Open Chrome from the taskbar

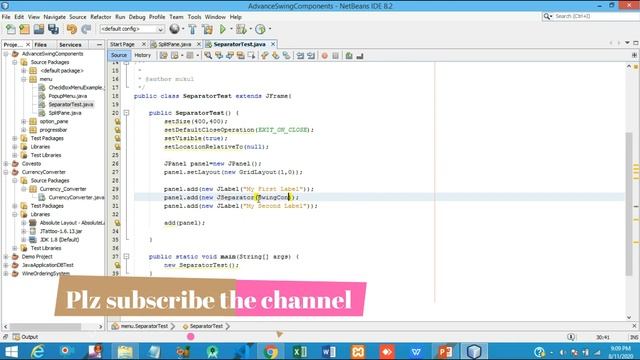(x=270, y=351)
